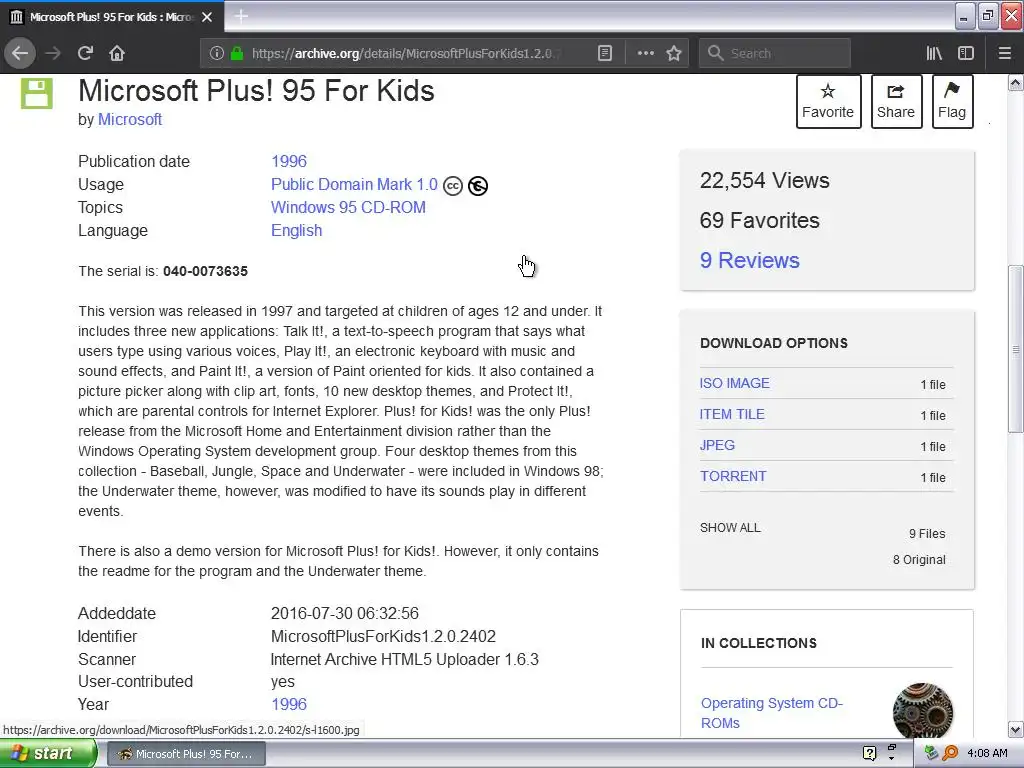Image resolution: width=1024 pixels, height=768 pixels.
Task: Open publication date 1996 link
Action: click(289, 161)
